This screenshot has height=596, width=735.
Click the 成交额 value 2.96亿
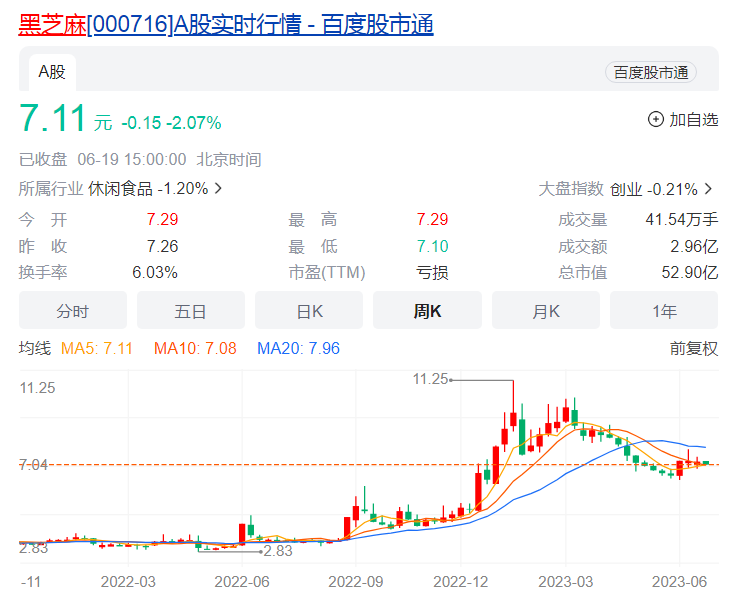click(694, 246)
